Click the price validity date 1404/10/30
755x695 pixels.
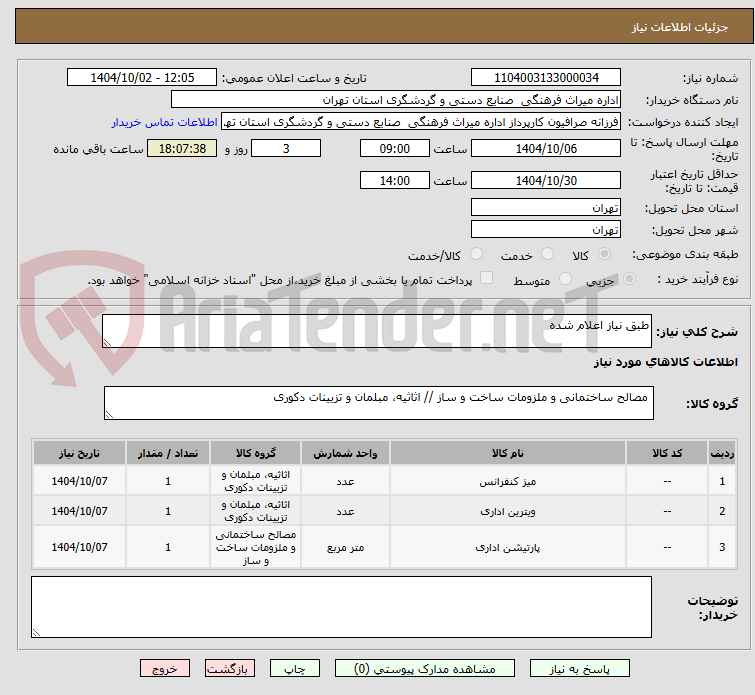click(x=546, y=180)
